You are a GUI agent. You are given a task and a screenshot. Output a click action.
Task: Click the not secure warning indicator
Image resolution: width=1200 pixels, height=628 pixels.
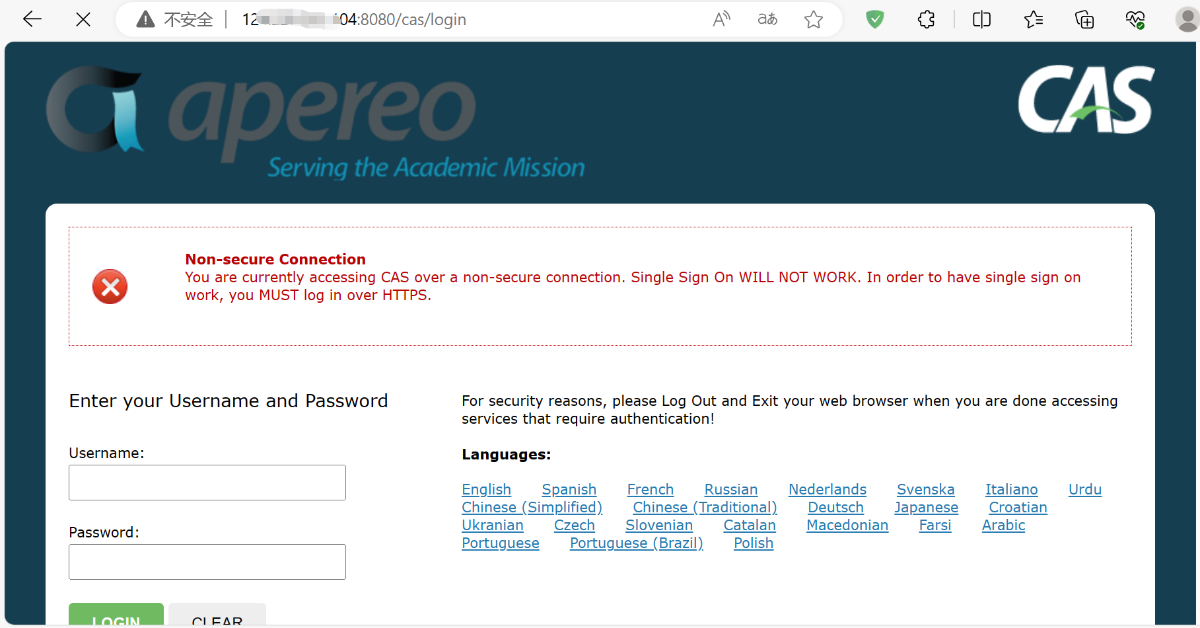(175, 19)
